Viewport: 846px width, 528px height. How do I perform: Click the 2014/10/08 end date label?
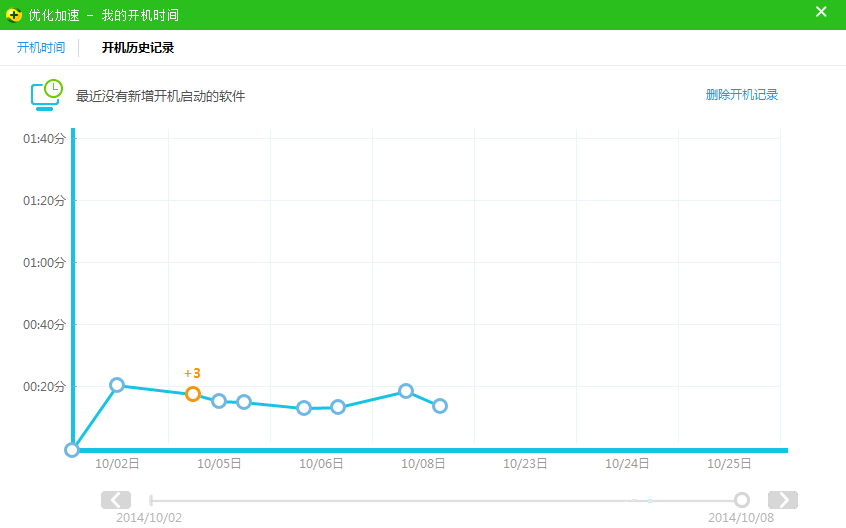click(740, 518)
